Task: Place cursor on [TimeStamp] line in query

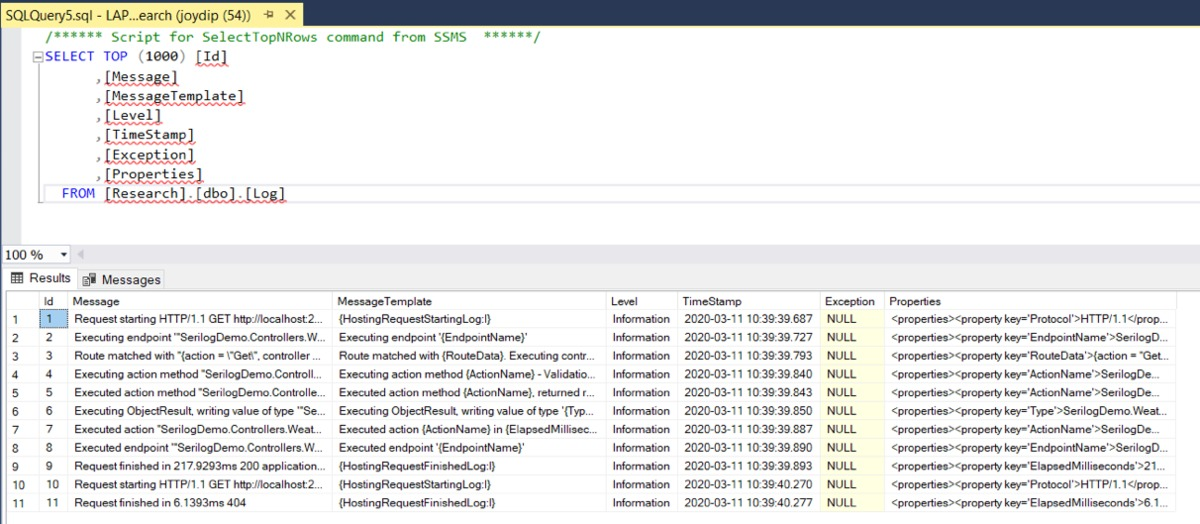Action: pos(148,135)
